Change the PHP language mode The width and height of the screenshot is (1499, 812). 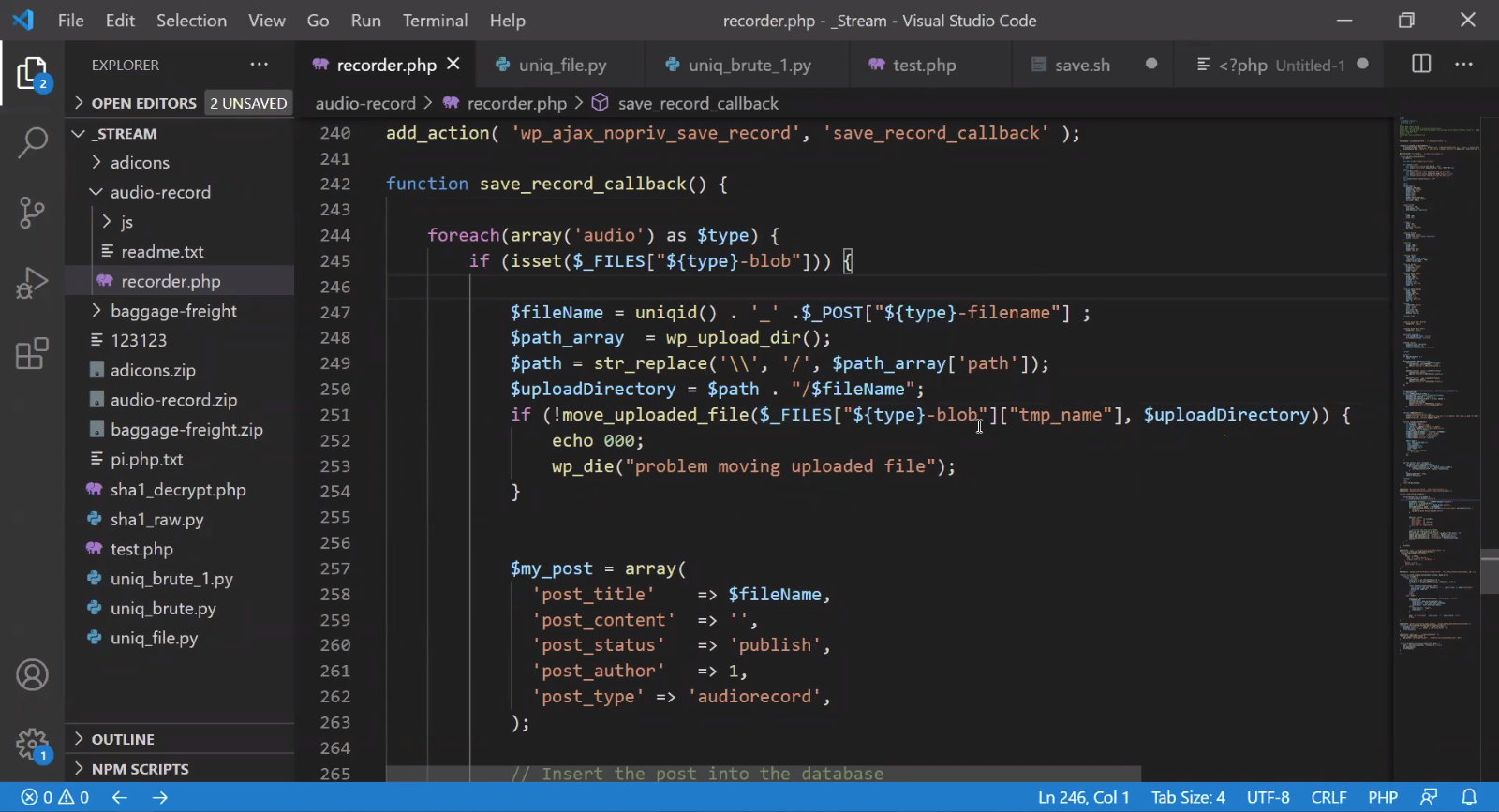pyautogui.click(x=1383, y=797)
